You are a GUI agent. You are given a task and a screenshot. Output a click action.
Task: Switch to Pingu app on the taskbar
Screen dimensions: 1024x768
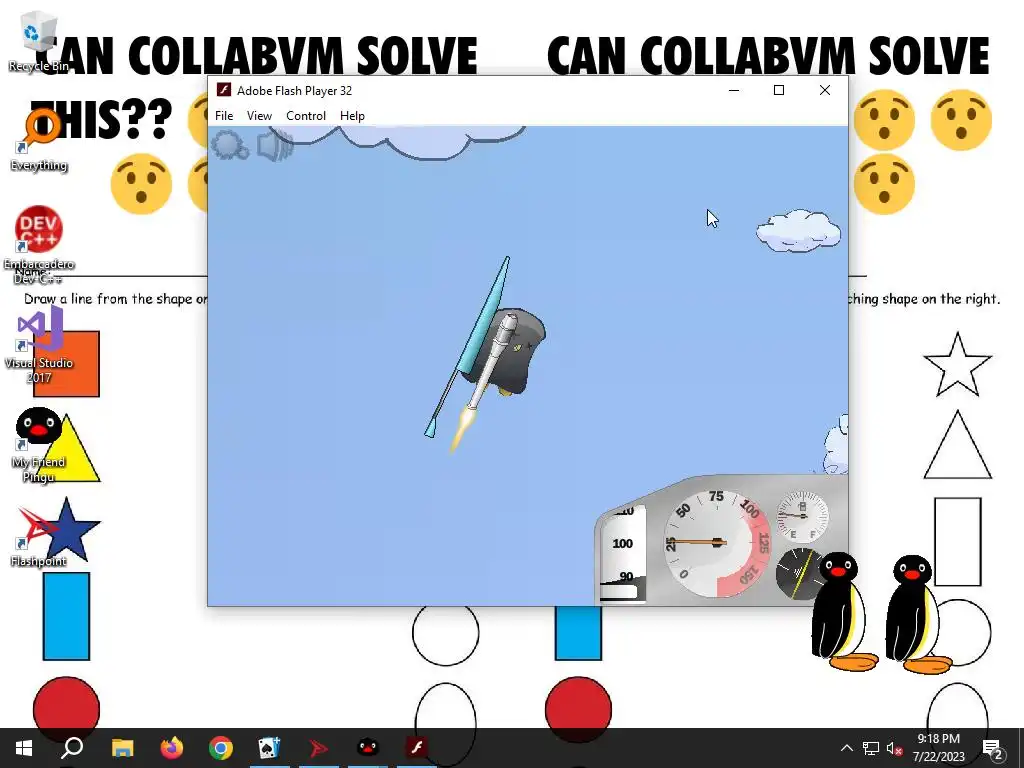tap(368, 748)
